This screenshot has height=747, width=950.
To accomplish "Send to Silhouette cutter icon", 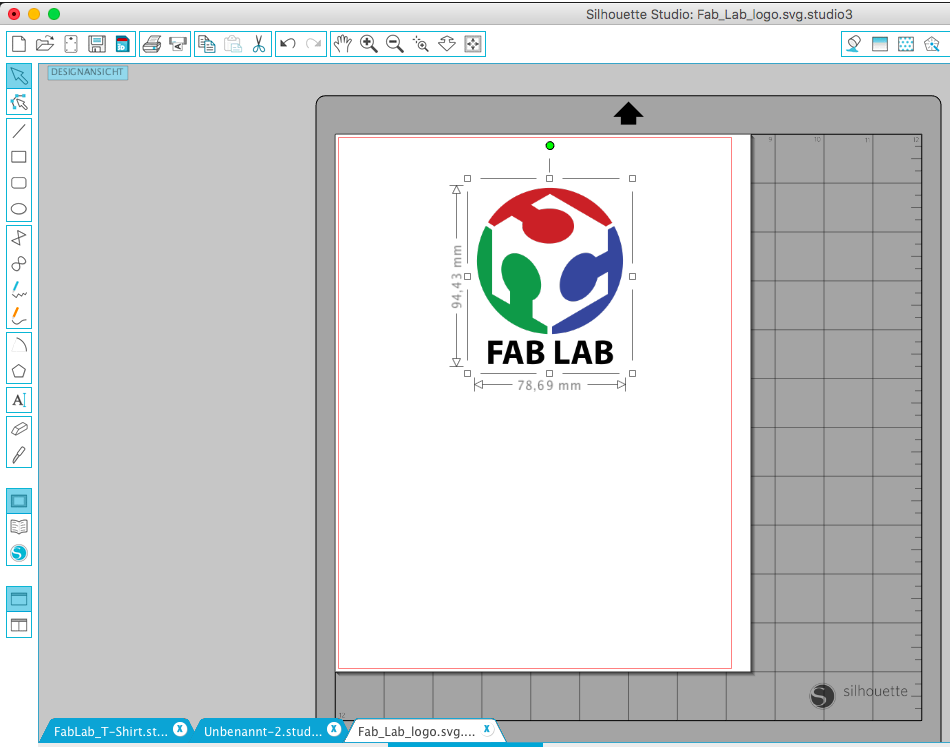I will pos(178,44).
